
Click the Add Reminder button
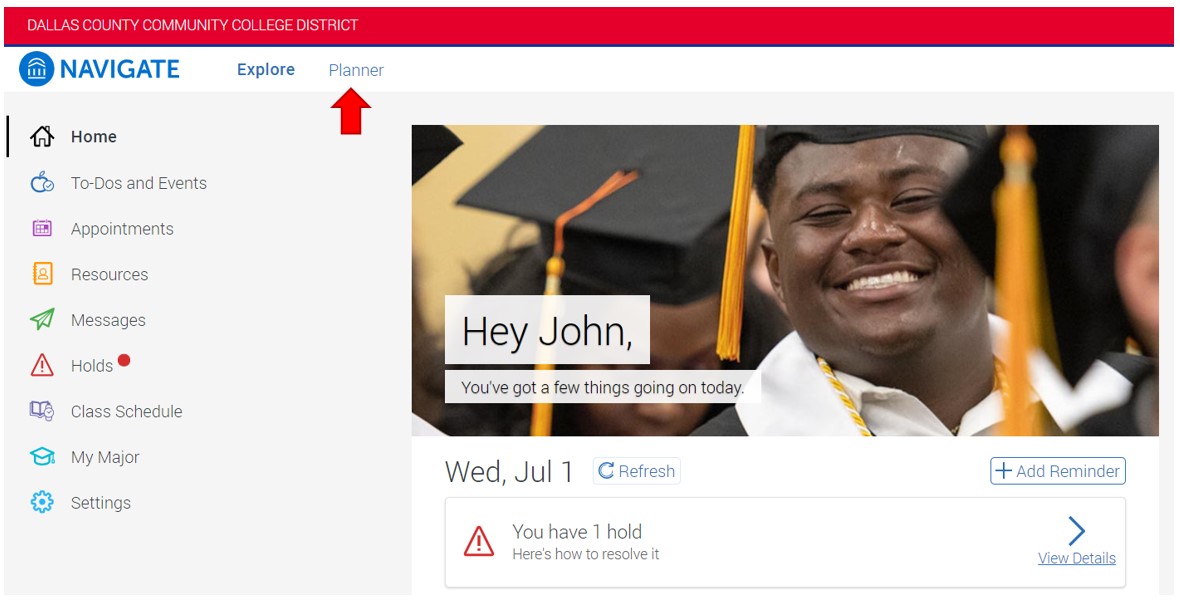click(1057, 470)
